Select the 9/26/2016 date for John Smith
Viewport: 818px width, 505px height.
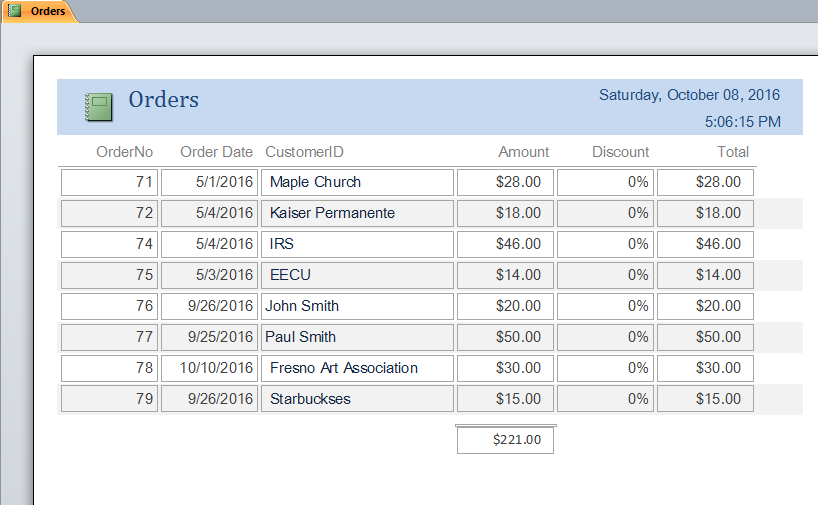pyautogui.click(x=209, y=306)
